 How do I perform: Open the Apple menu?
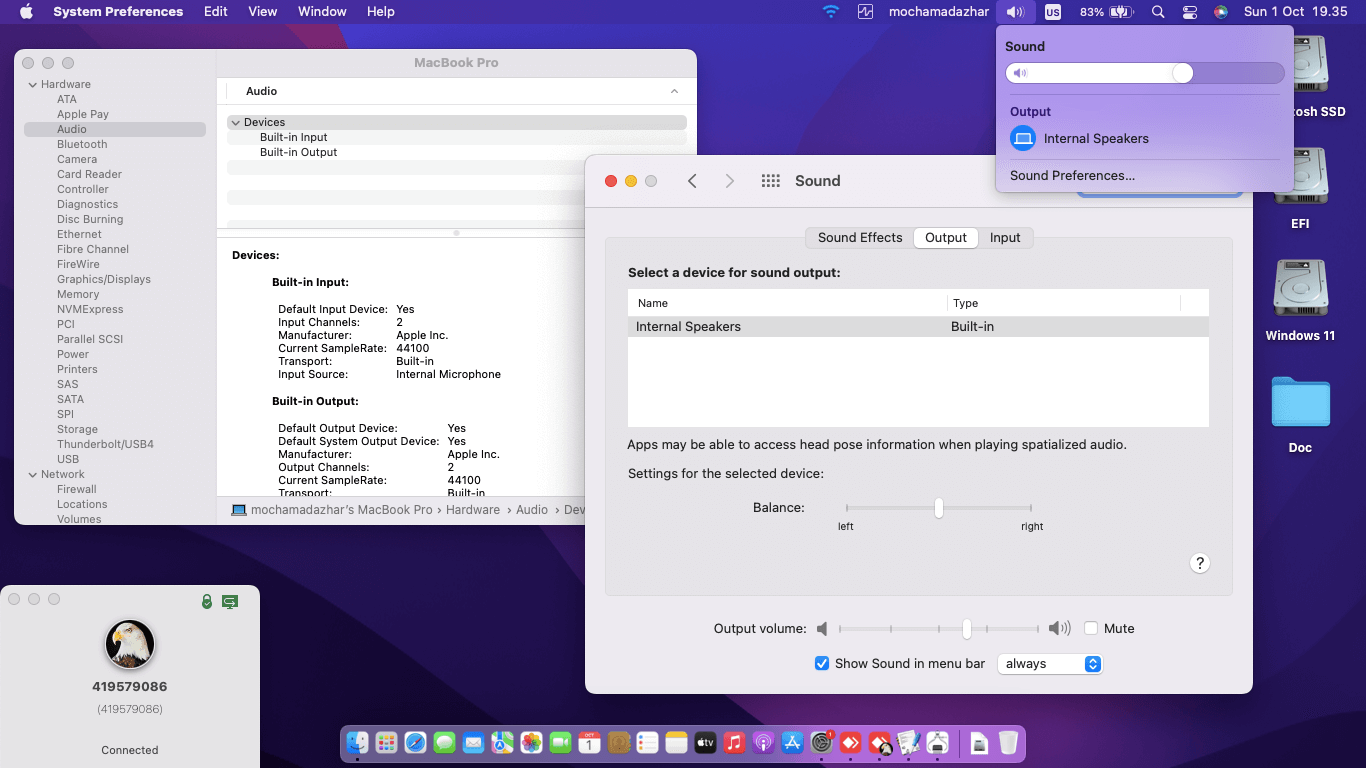click(26, 12)
